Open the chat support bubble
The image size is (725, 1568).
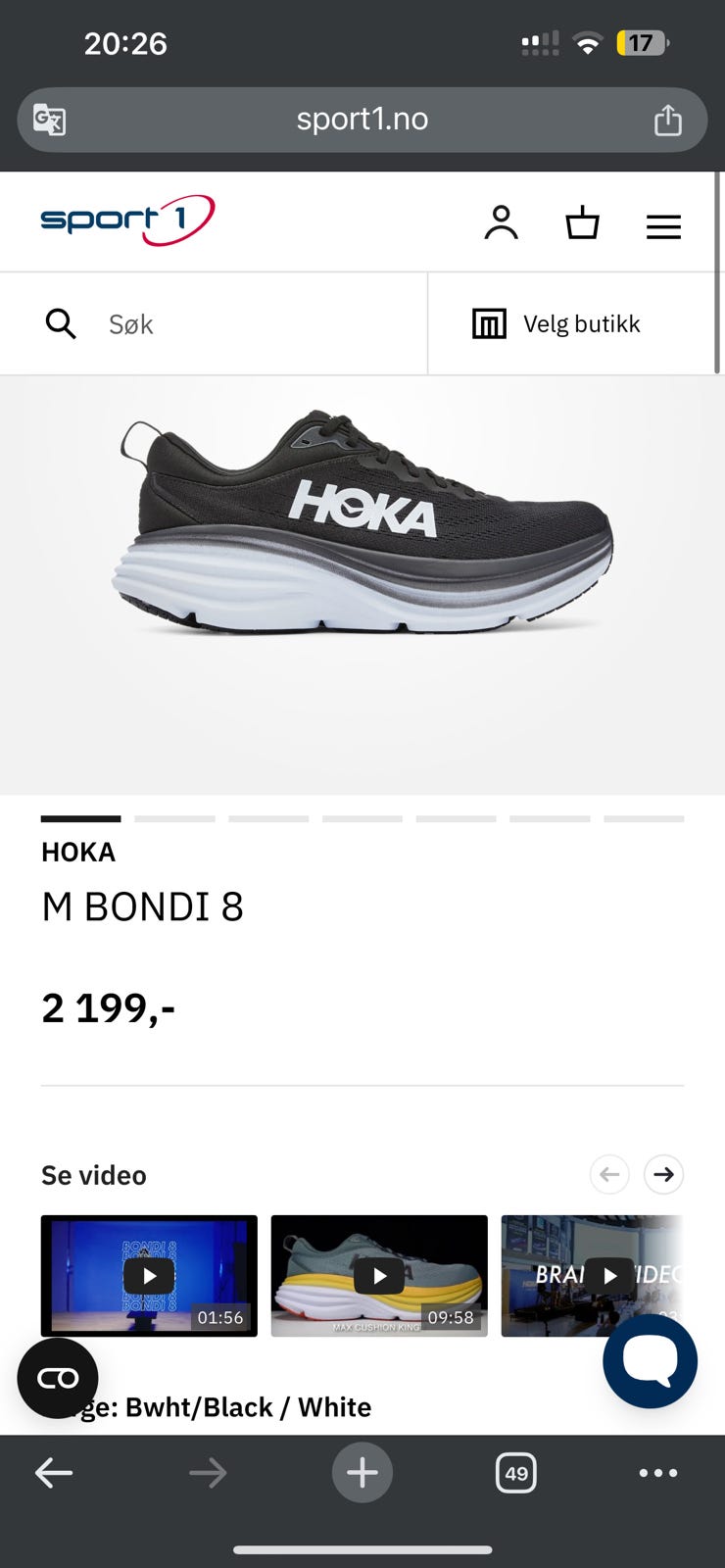tap(651, 1361)
